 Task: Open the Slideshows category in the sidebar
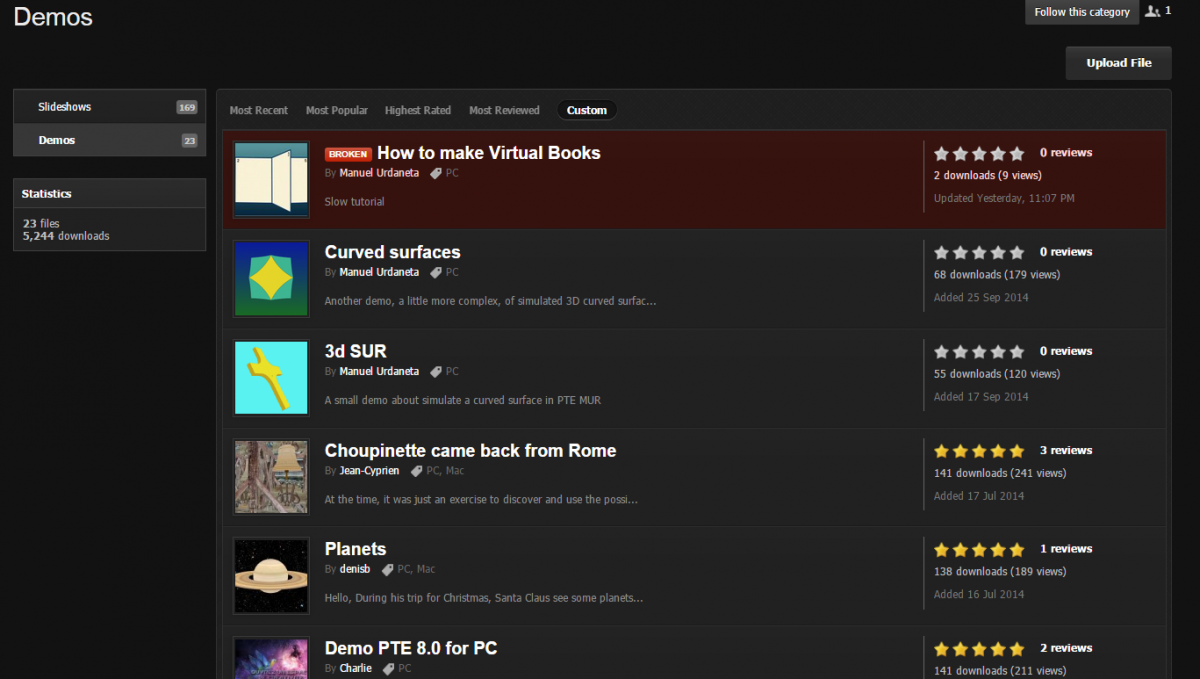(65, 107)
